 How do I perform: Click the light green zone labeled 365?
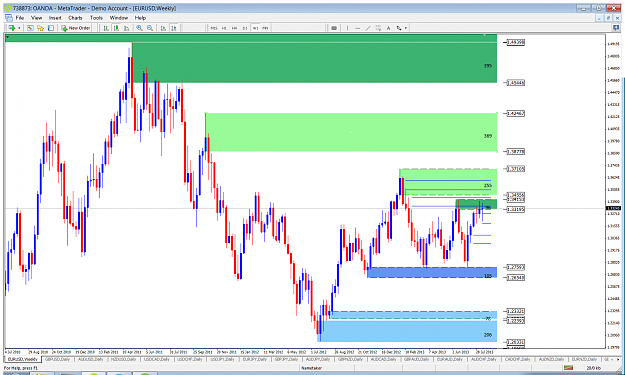[x=351, y=132]
